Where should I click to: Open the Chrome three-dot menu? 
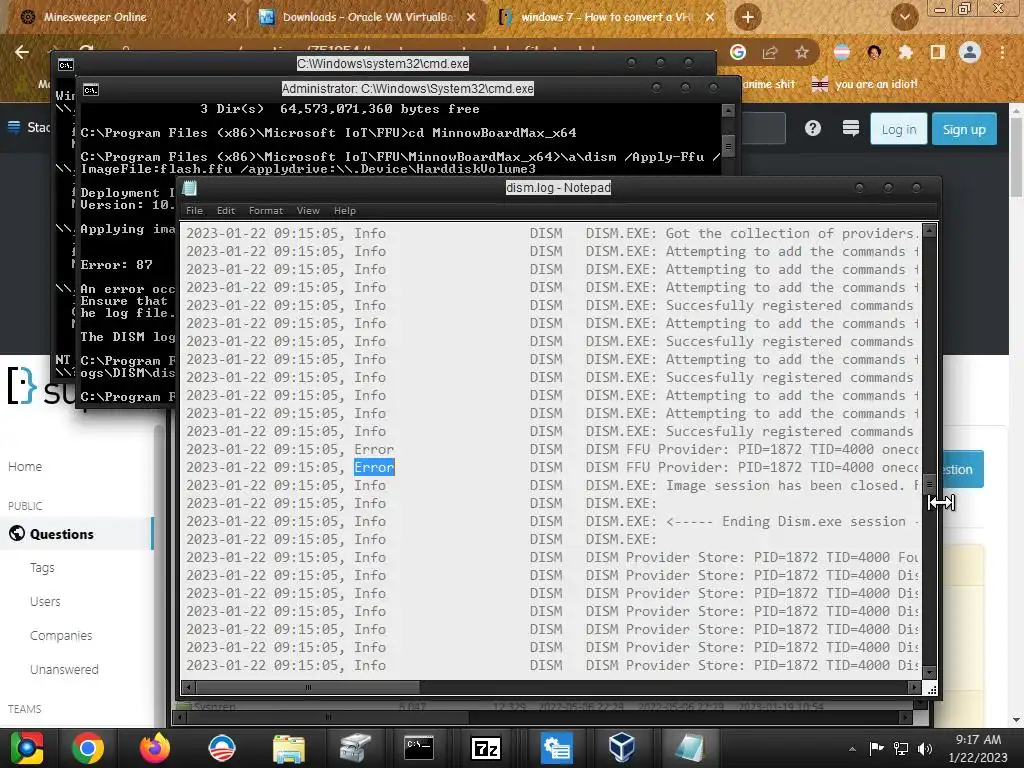click(1002, 52)
